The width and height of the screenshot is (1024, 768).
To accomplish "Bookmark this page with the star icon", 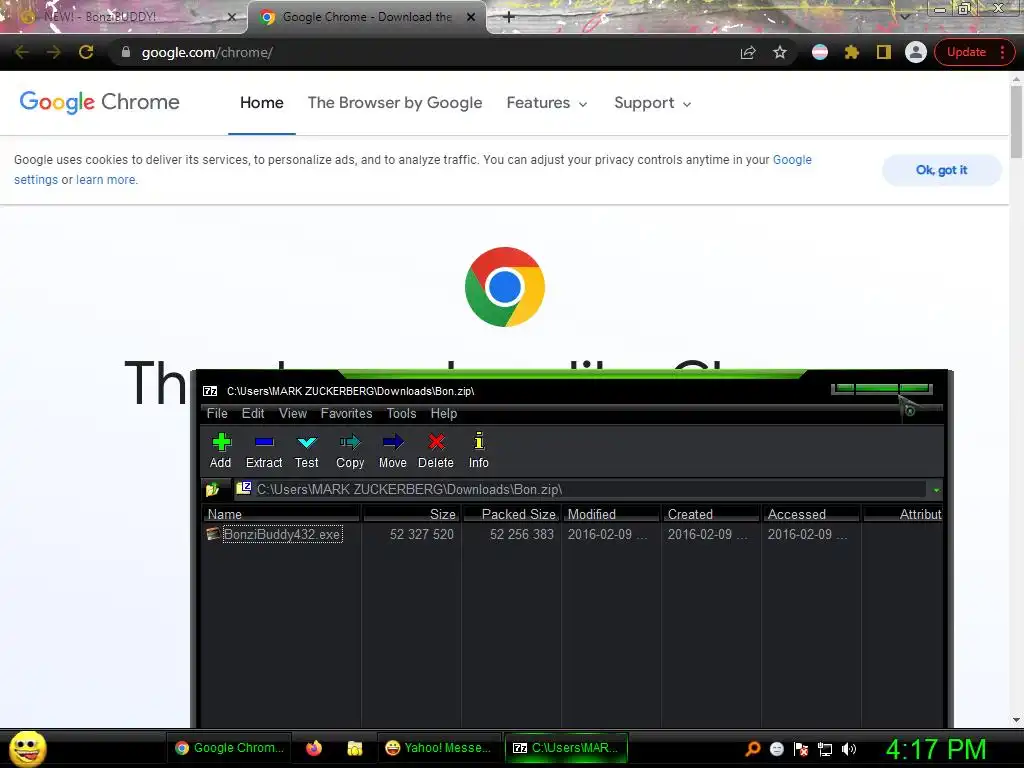I will tap(780, 52).
